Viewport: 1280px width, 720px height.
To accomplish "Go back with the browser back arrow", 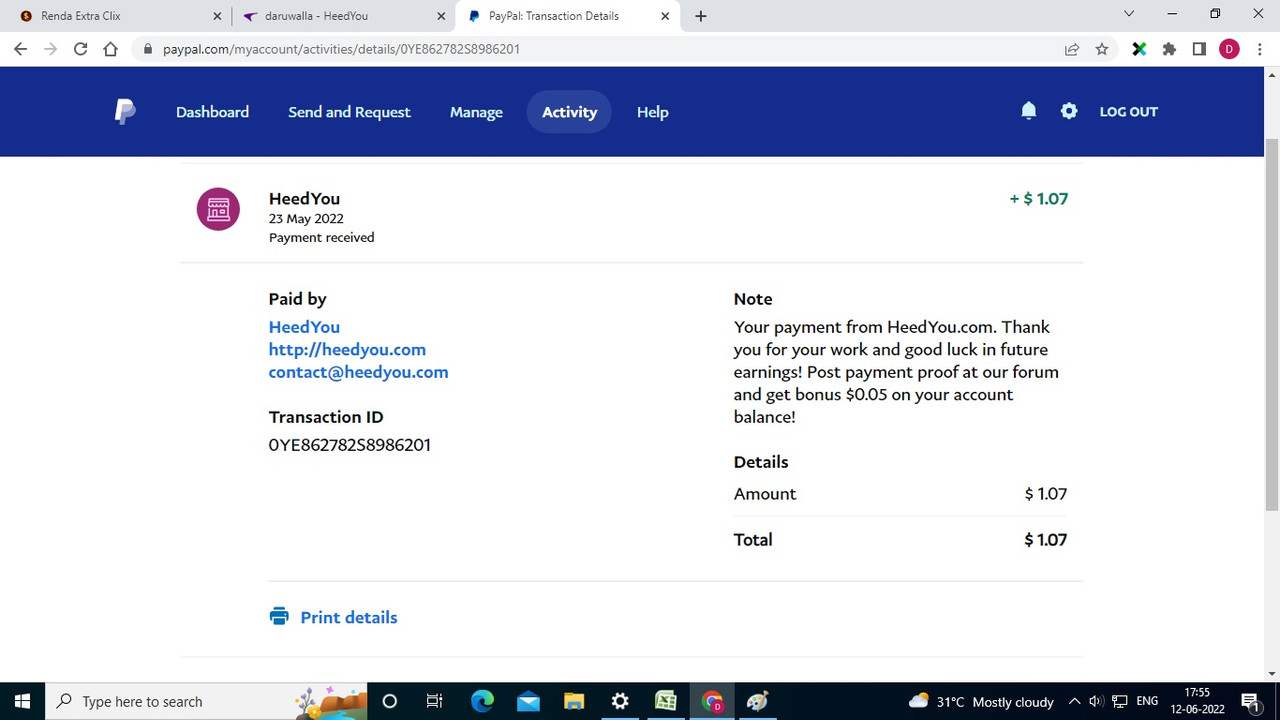I will (20, 49).
